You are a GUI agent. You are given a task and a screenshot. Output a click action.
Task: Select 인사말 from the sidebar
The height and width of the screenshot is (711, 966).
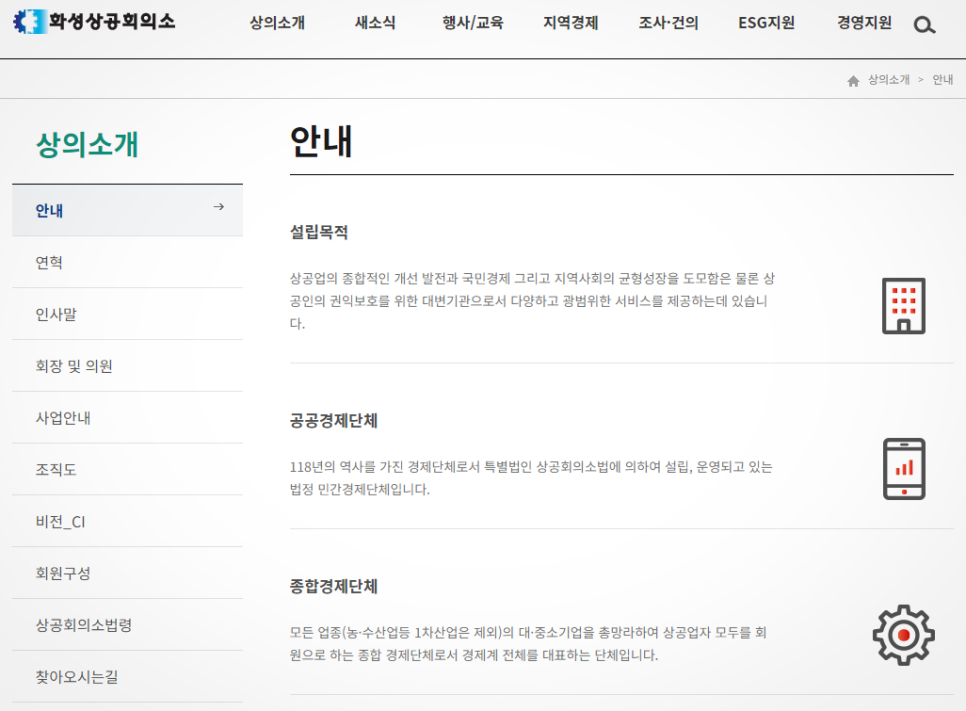pyautogui.click(x=56, y=314)
